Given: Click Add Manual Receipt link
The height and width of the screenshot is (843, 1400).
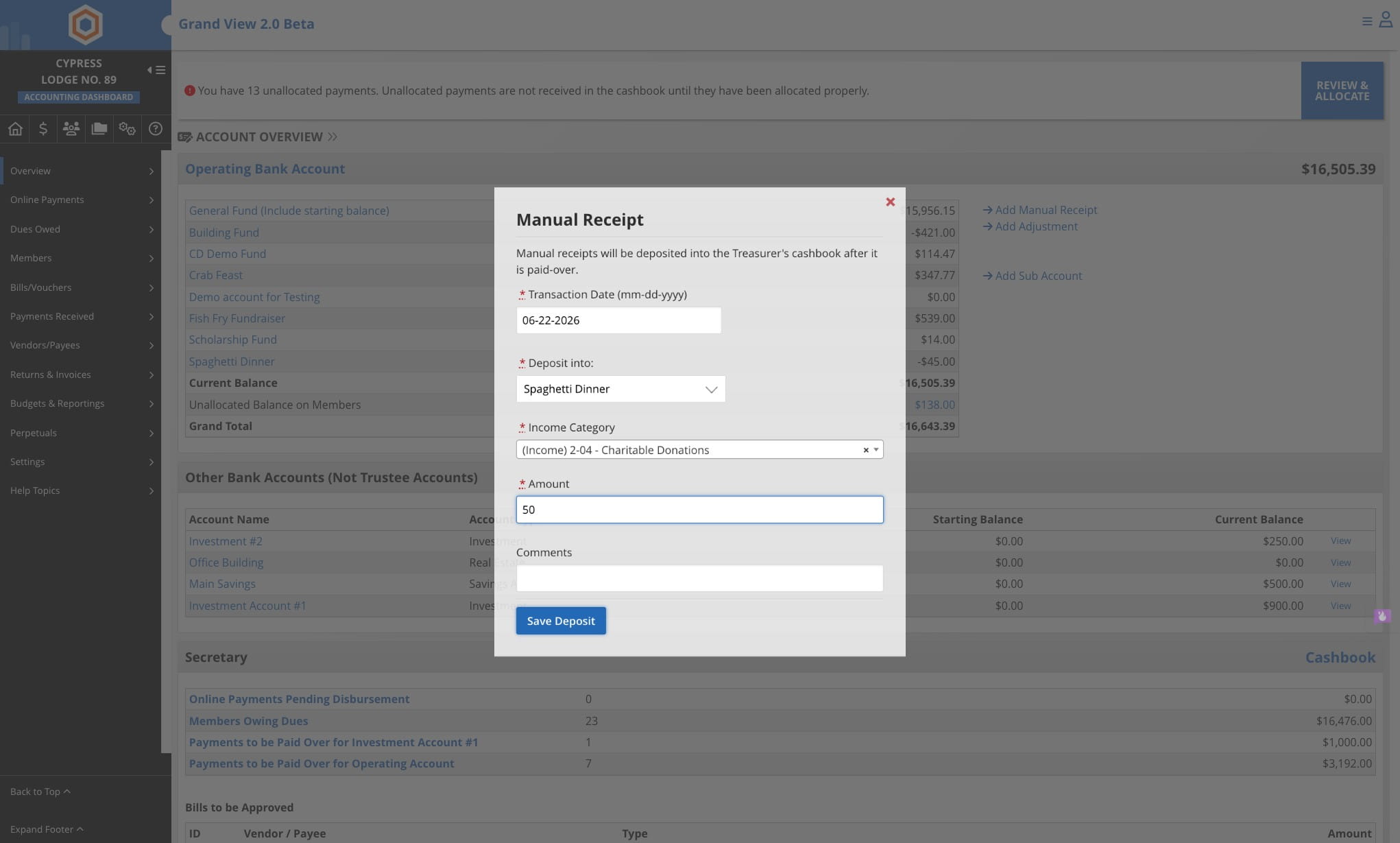Looking at the screenshot, I should [x=1039, y=210].
